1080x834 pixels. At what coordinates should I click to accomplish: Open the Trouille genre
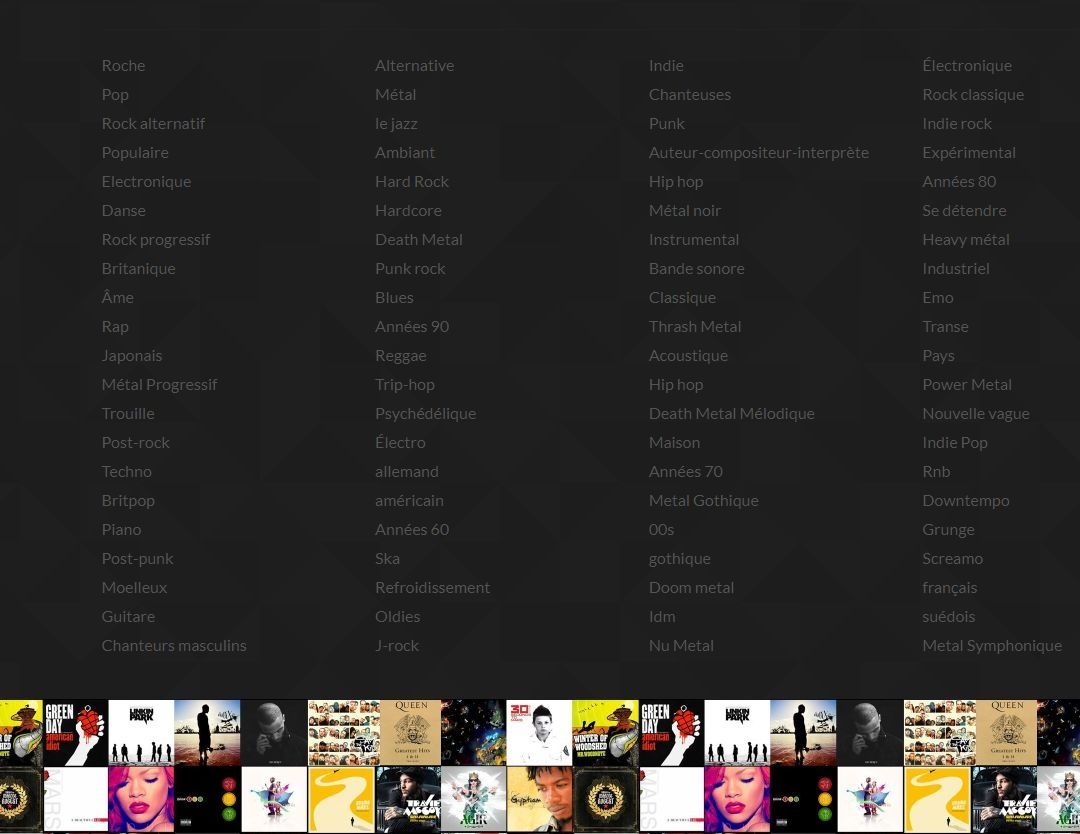127,413
